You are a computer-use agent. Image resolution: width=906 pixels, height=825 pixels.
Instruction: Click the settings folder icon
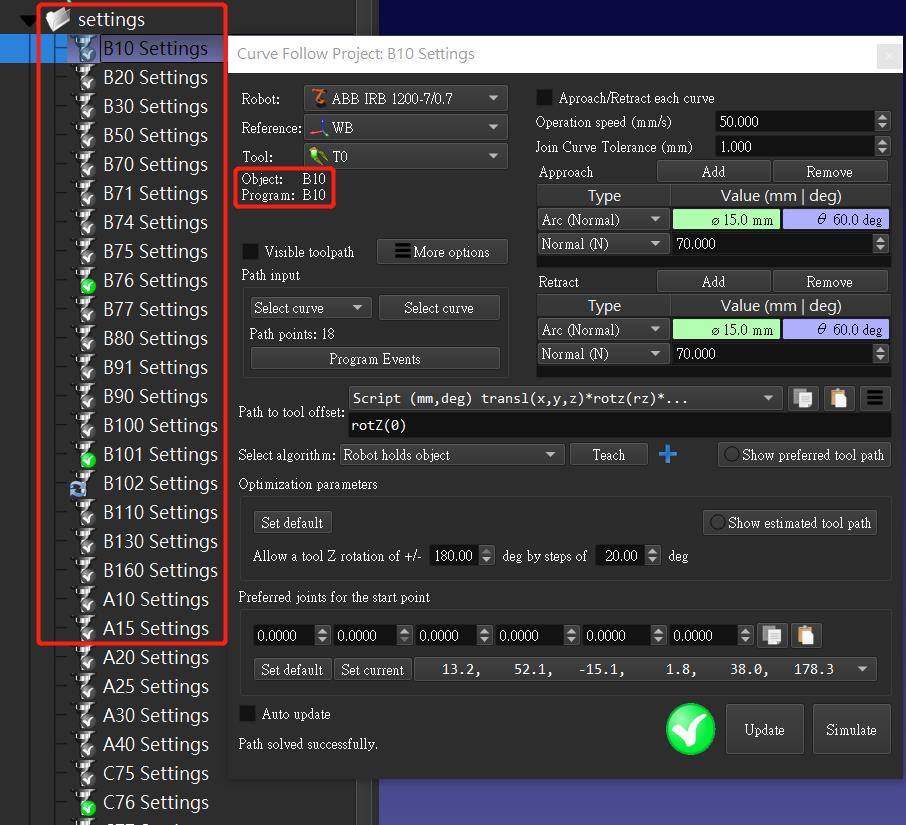tap(58, 19)
